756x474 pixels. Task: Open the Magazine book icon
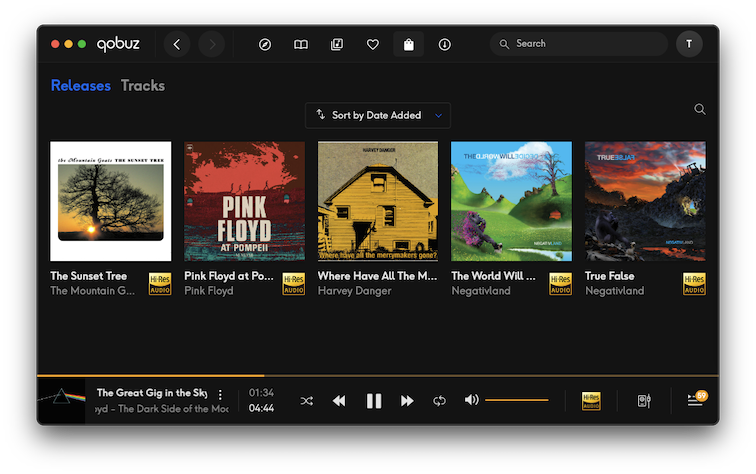click(300, 44)
